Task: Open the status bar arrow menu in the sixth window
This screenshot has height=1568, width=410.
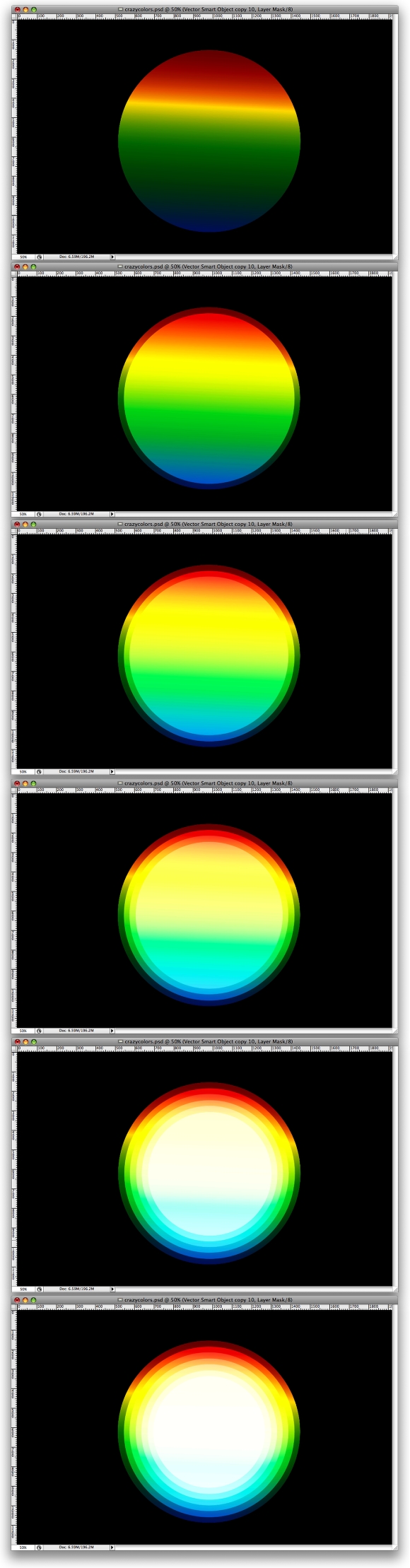Action: (112, 1547)
